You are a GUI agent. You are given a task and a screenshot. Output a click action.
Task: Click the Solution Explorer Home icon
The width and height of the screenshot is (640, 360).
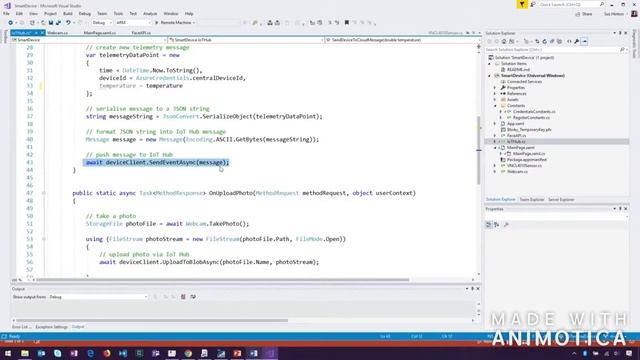(x=504, y=41)
